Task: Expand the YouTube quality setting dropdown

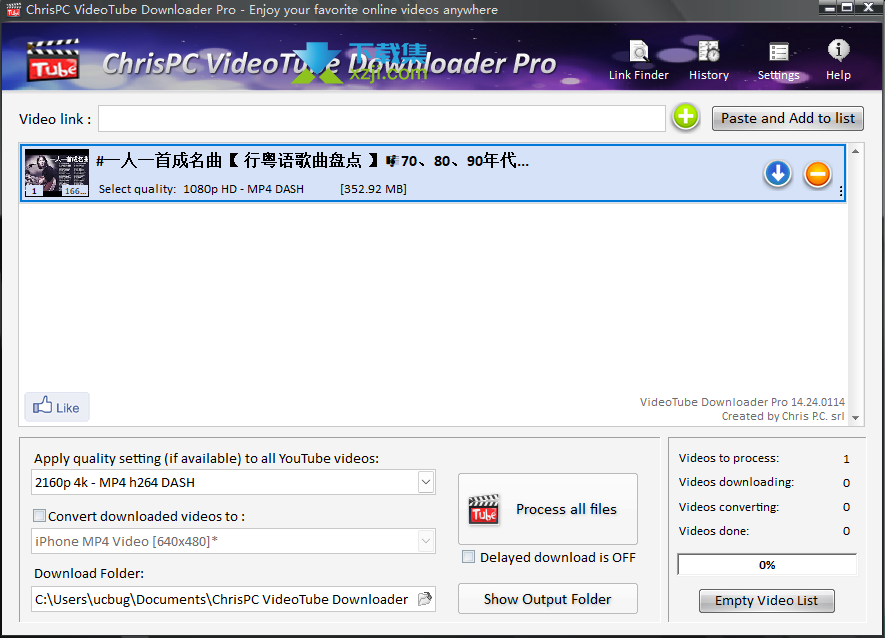Action: [426, 482]
